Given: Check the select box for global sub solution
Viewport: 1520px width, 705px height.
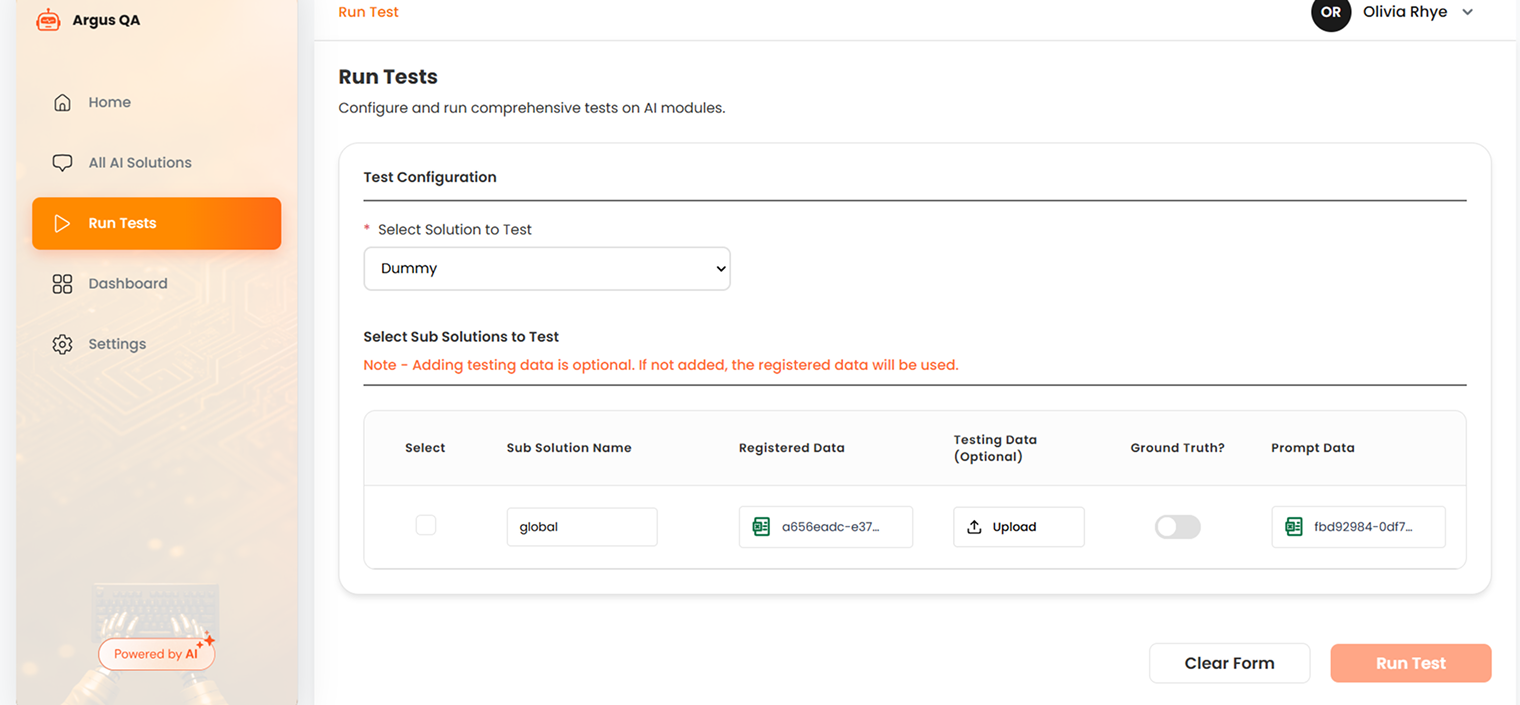Looking at the screenshot, I should tap(426, 525).
